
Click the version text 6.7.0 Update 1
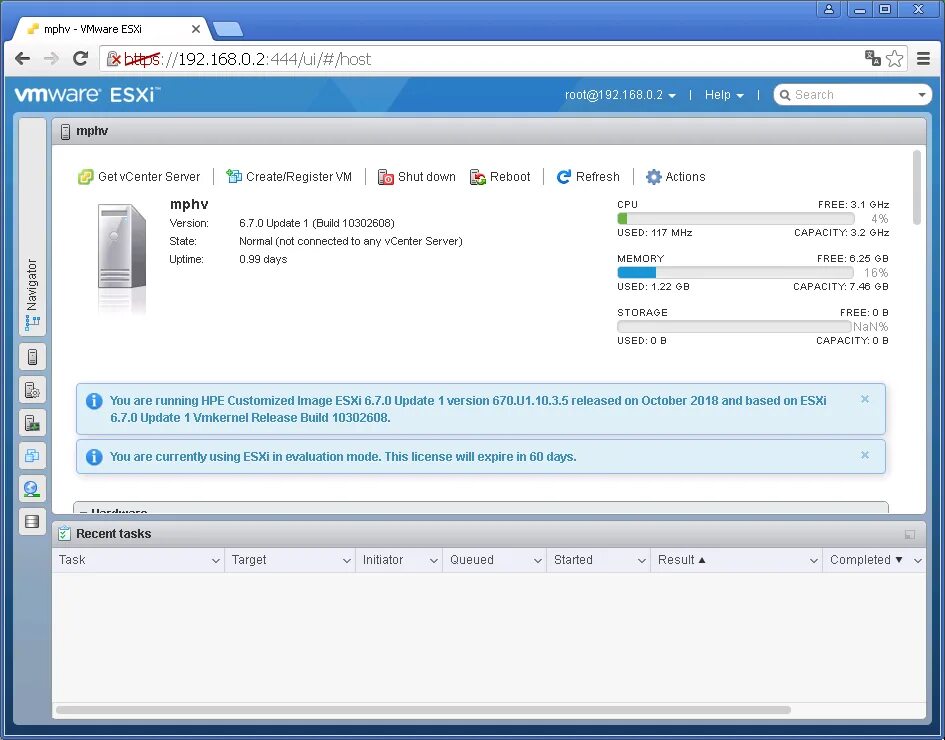273,223
